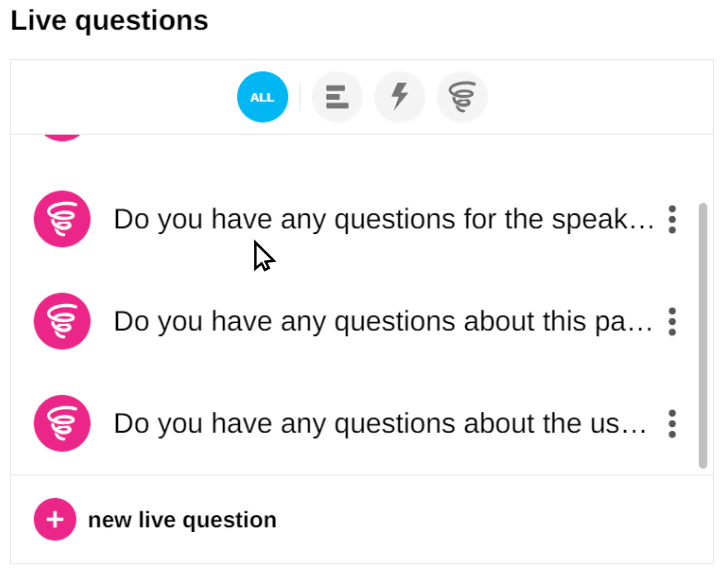Click the spiral icon beside the 'the us…' question

[62, 423]
